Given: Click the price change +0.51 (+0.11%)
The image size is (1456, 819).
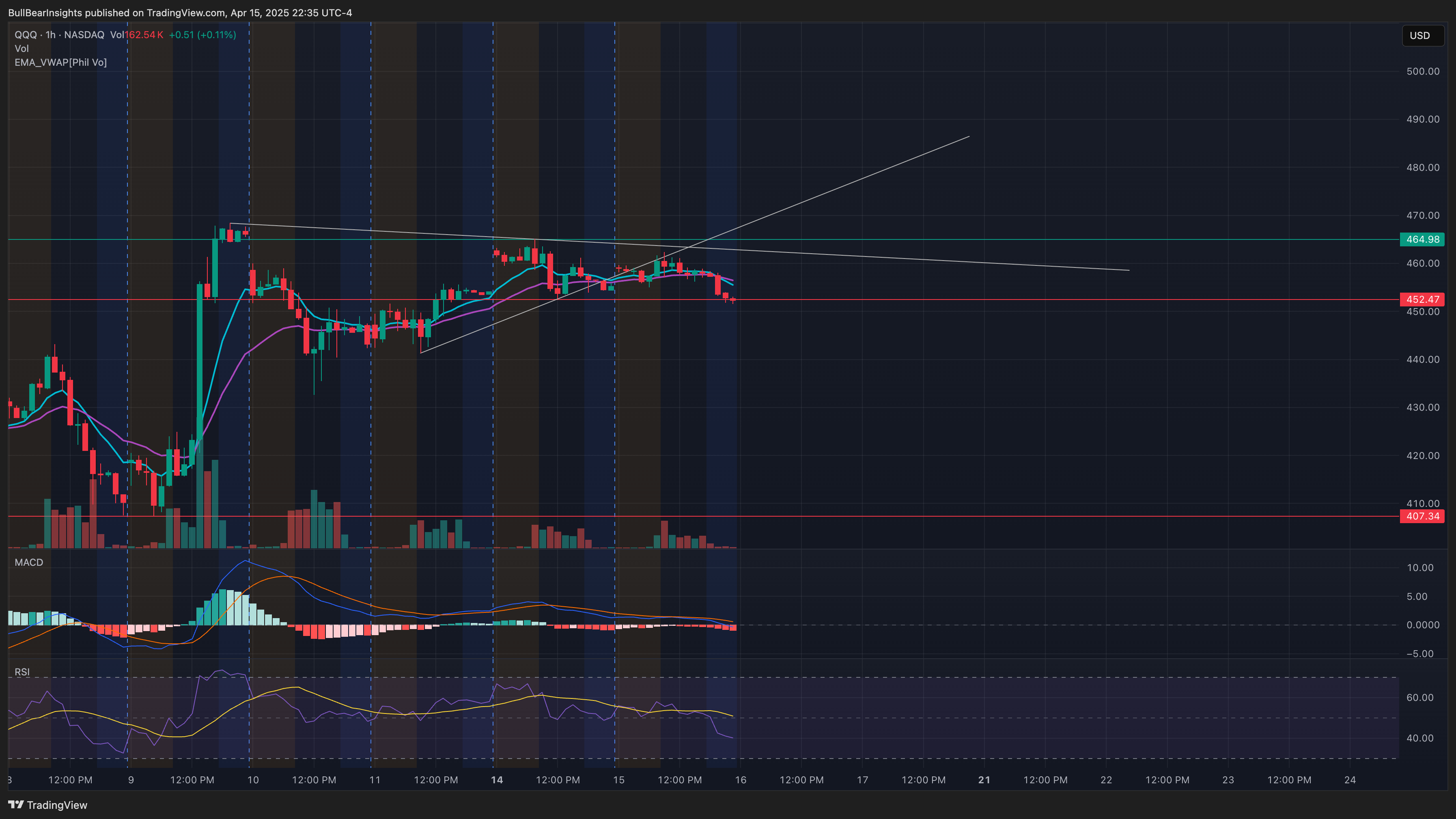Looking at the screenshot, I should (202, 35).
